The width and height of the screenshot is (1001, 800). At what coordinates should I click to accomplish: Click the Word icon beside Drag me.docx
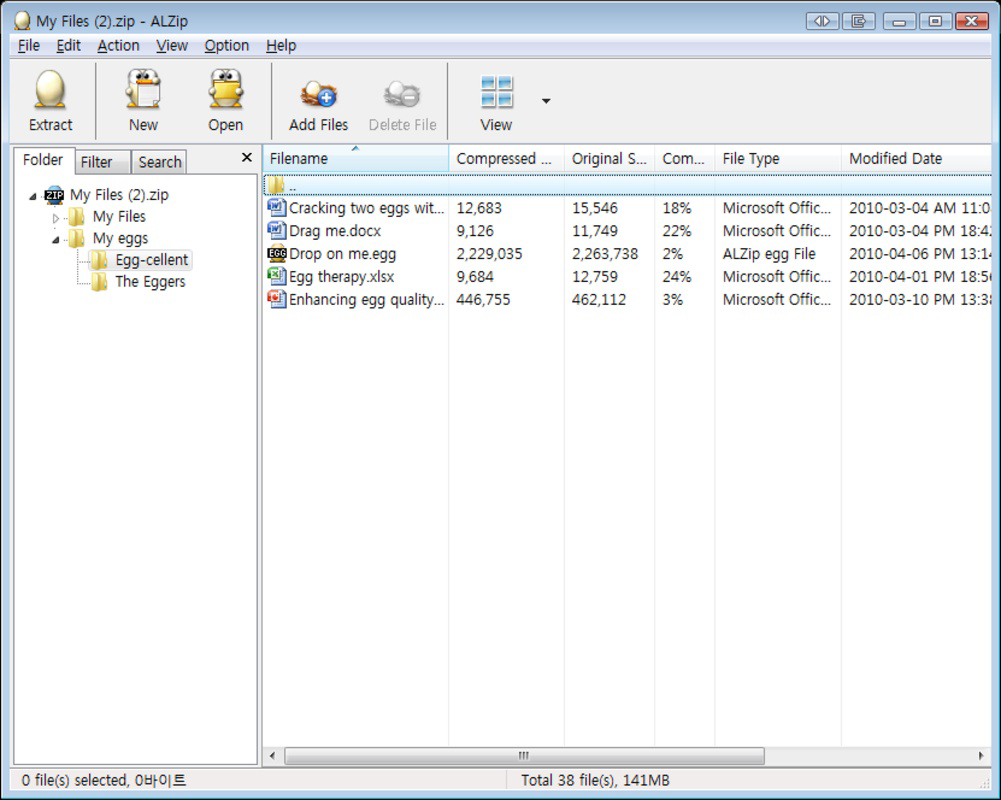pos(278,231)
